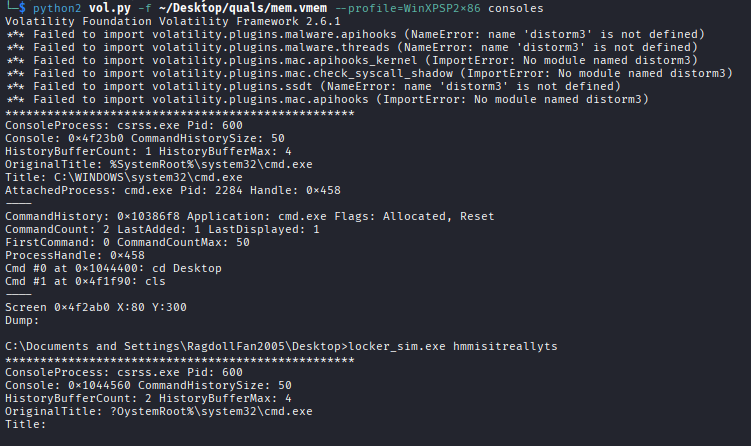Click the CommandHistory: 0x10386f8 line

pyautogui.click(x=249, y=215)
